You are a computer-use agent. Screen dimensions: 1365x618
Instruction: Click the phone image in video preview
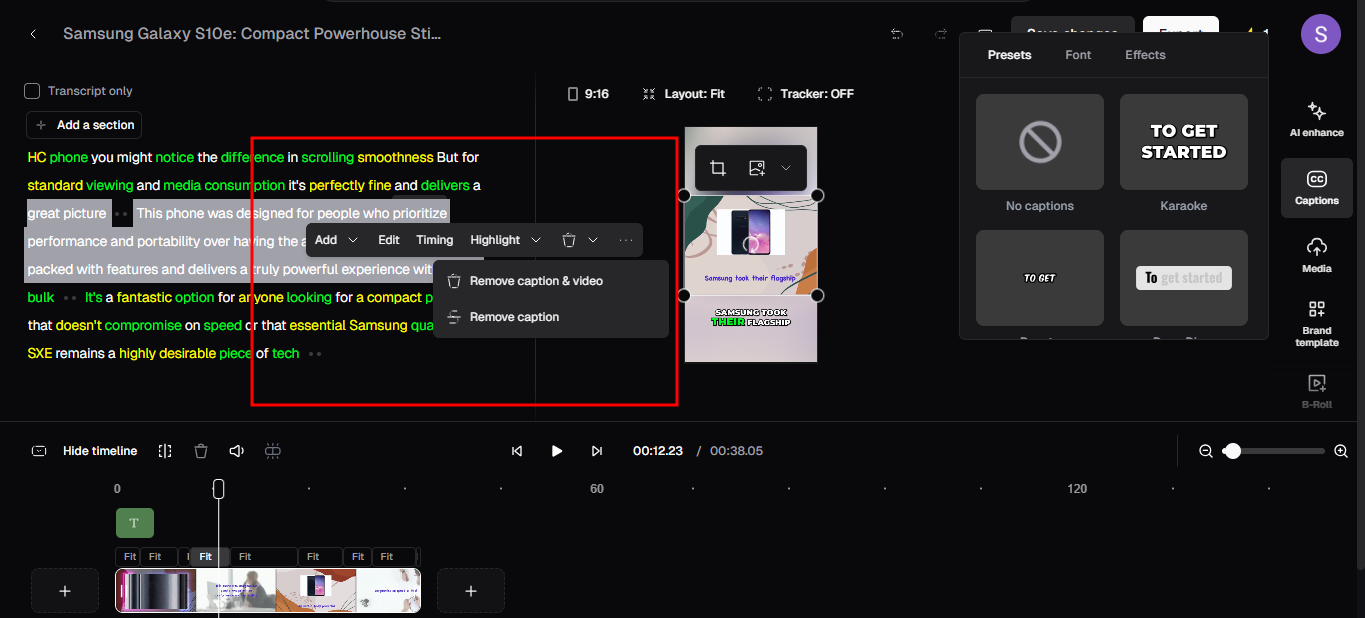(751, 232)
